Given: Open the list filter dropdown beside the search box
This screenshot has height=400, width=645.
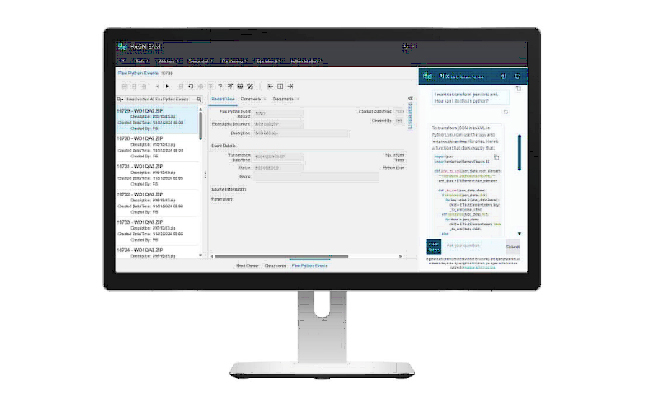Looking at the screenshot, I should [120, 99].
